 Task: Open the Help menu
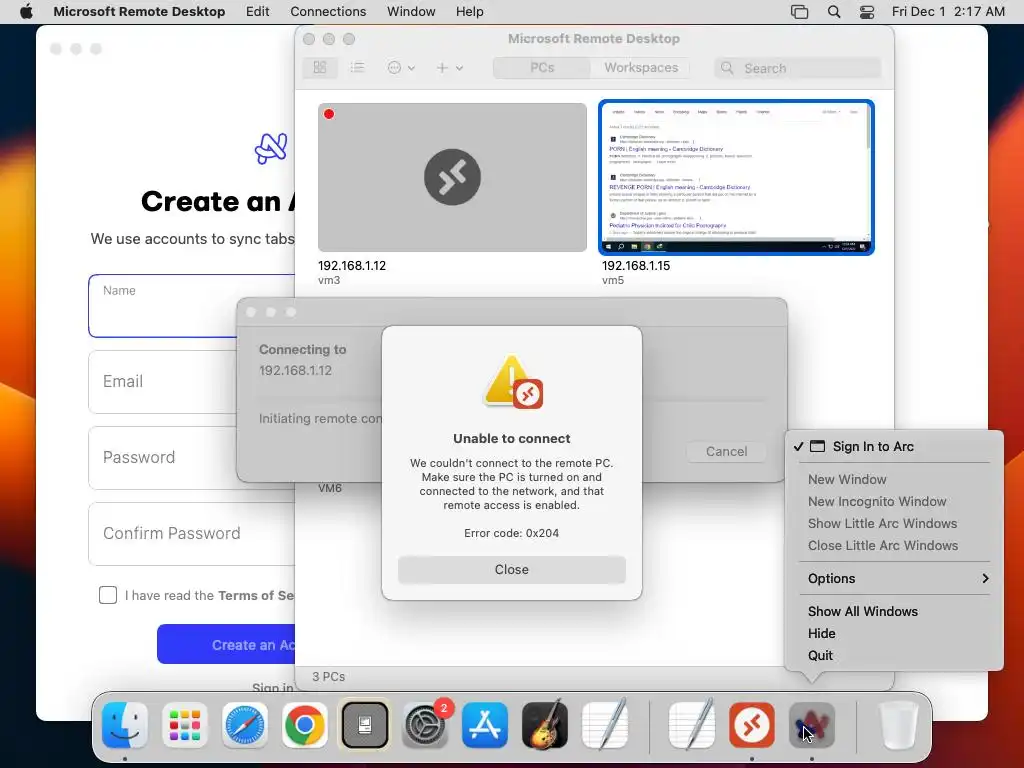coord(470,12)
